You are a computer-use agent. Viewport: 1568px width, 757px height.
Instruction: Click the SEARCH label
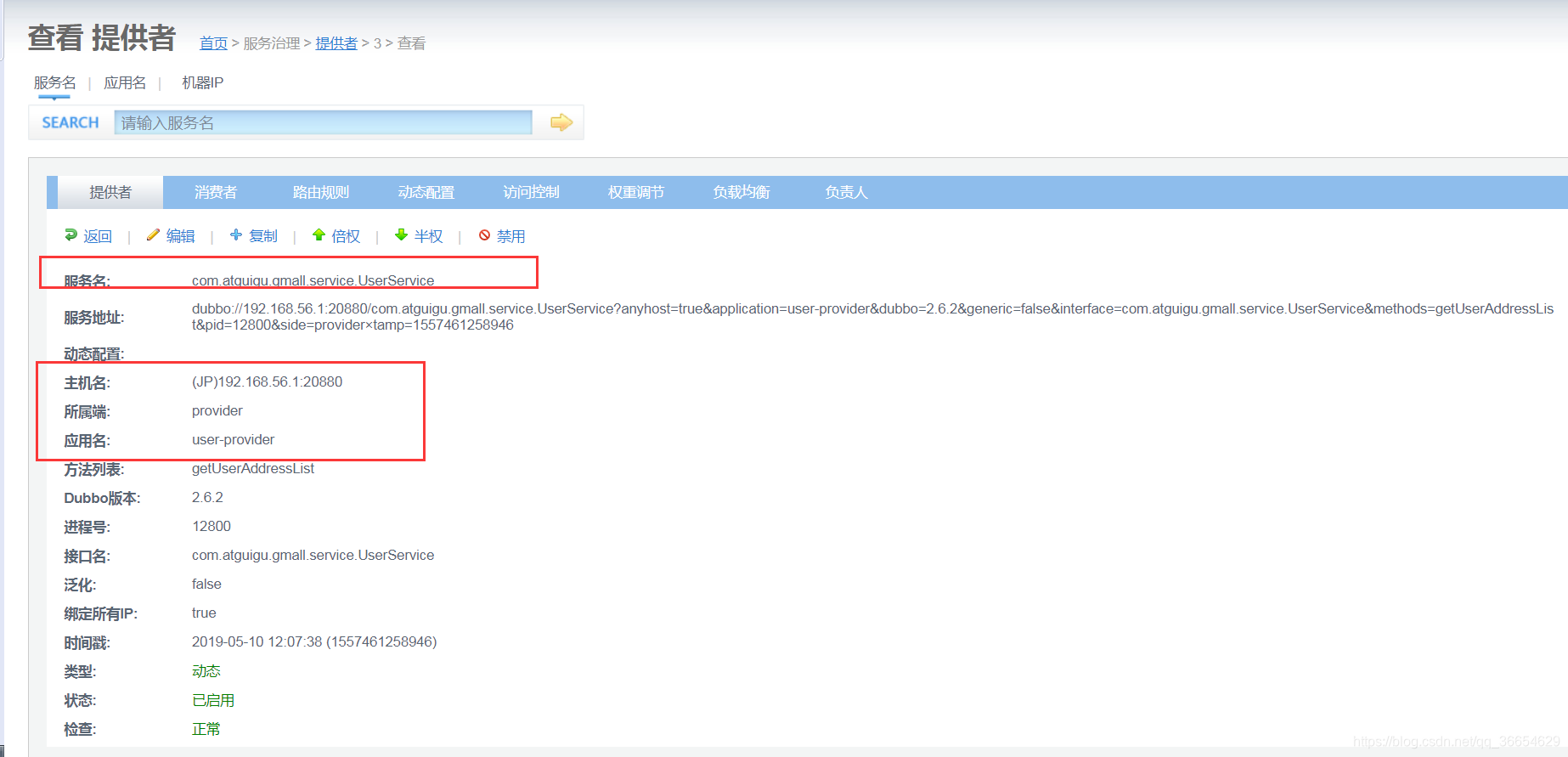[x=71, y=122]
